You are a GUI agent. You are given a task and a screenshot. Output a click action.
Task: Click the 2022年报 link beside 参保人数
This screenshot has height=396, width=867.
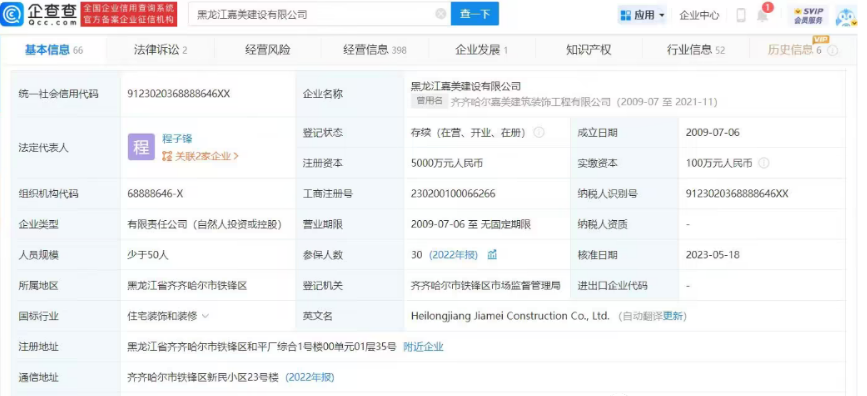453,255
